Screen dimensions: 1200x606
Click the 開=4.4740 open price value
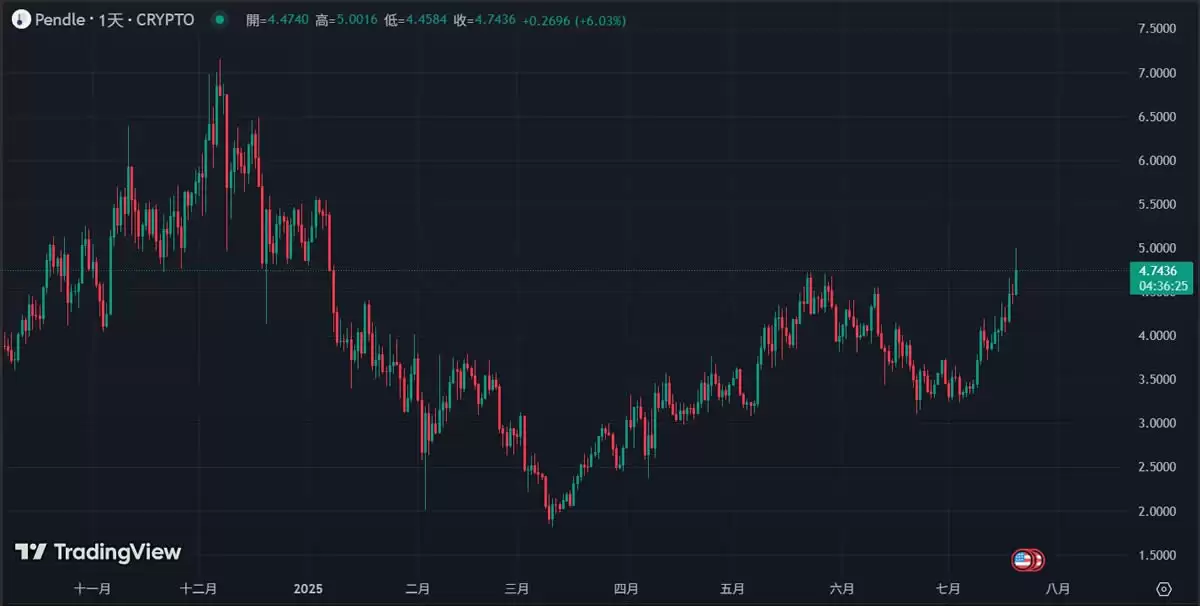tap(278, 20)
